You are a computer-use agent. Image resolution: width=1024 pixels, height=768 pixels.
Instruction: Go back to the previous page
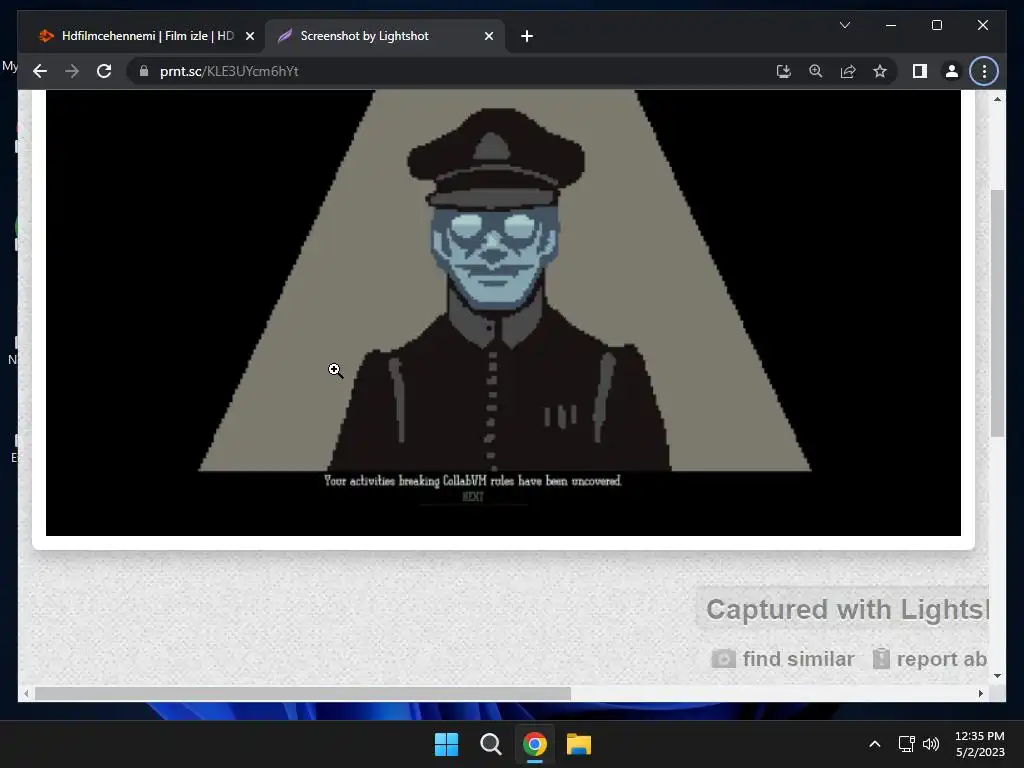point(40,71)
